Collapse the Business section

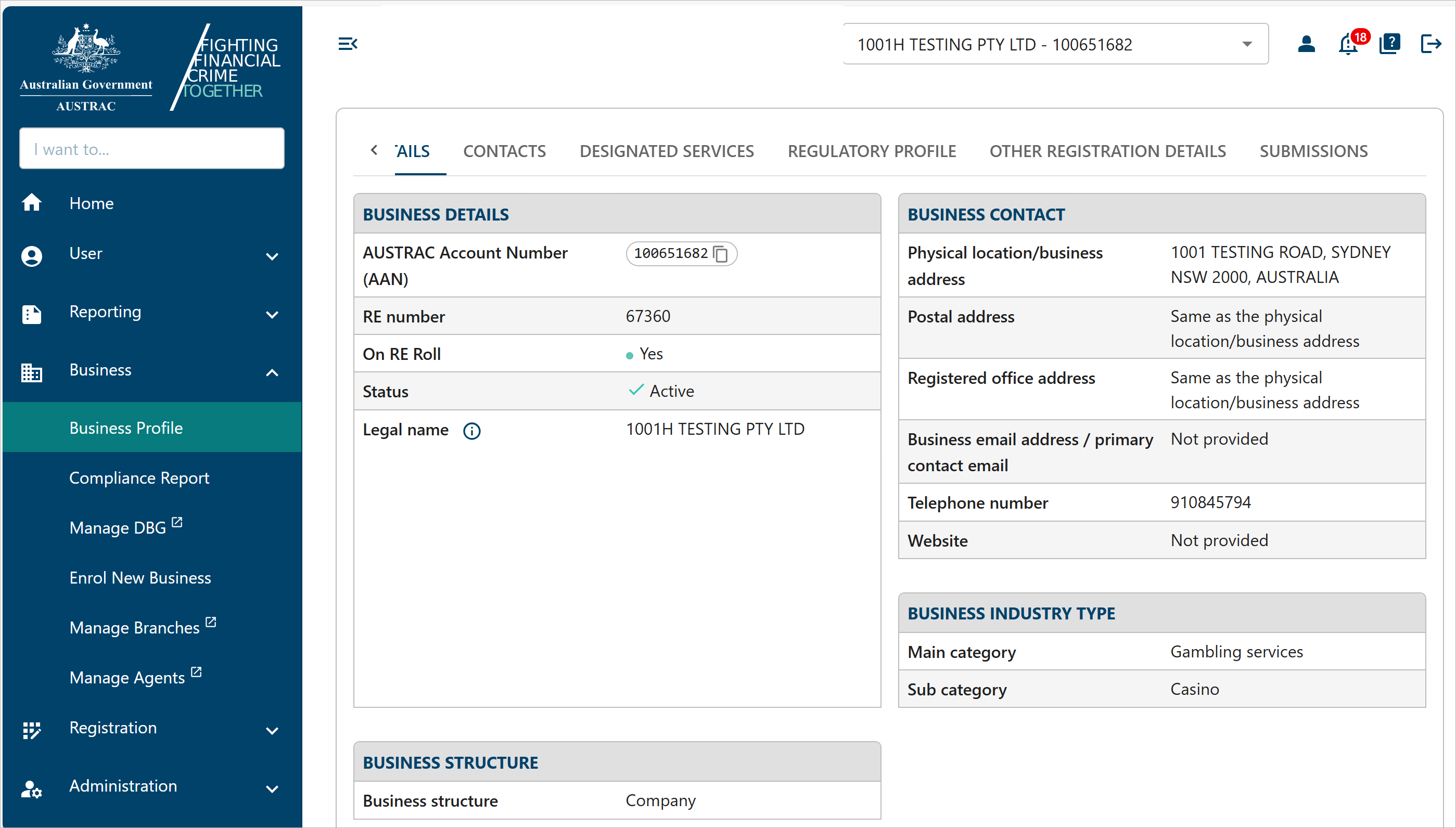tap(273, 373)
